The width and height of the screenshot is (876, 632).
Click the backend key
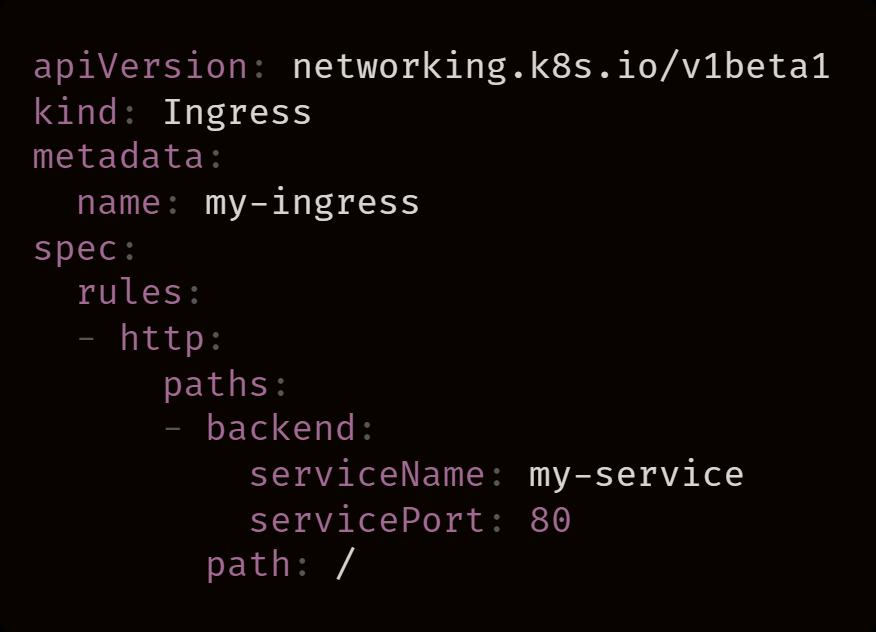[281, 429]
